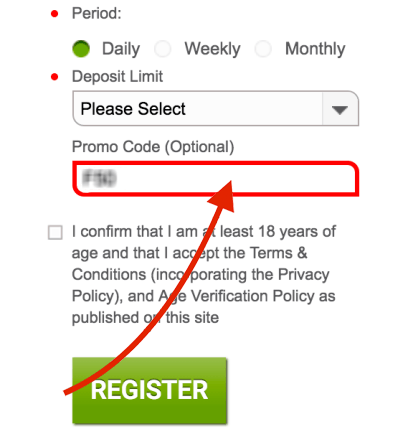Focus the Promo Code input field
Viewport: 408px width, 442px height.
point(215,179)
